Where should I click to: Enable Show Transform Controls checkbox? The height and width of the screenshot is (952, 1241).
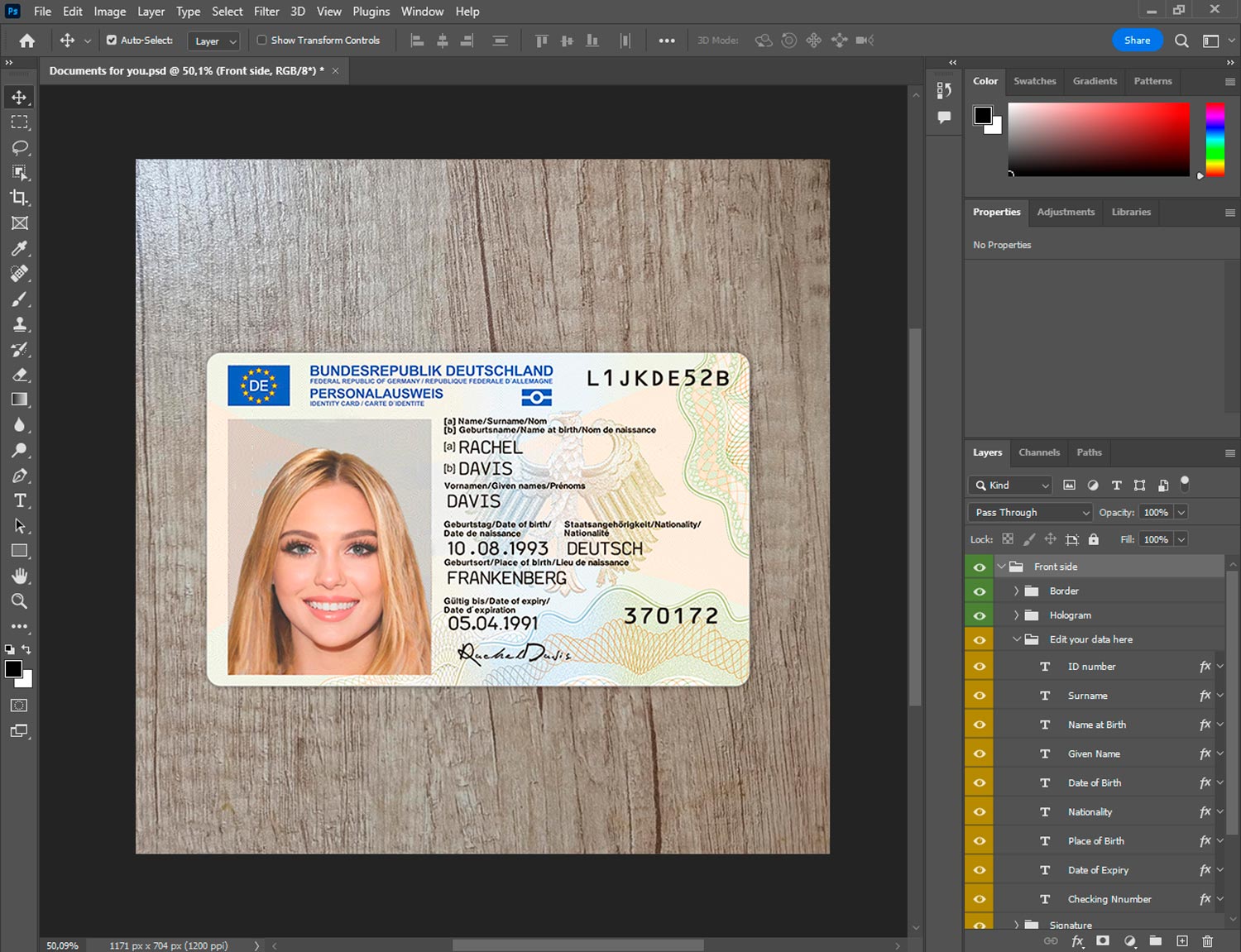[x=261, y=40]
